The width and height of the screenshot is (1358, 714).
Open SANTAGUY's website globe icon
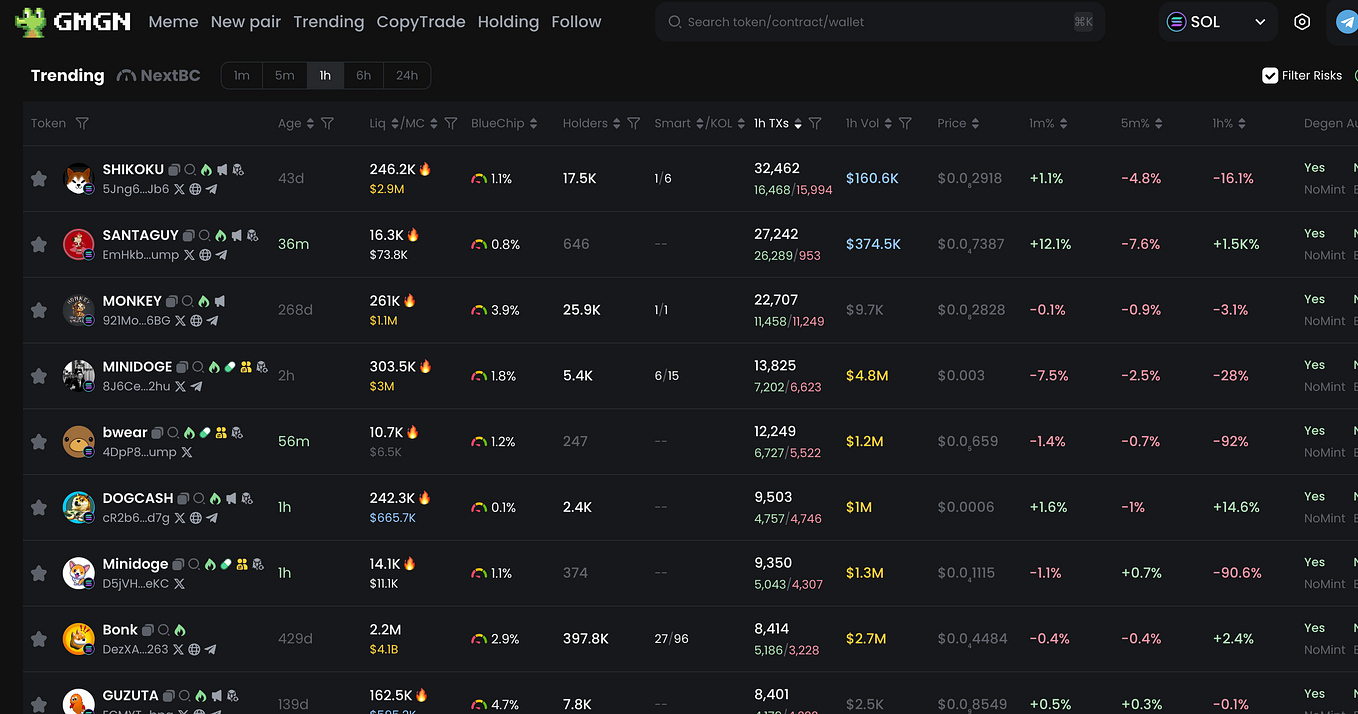coord(204,255)
